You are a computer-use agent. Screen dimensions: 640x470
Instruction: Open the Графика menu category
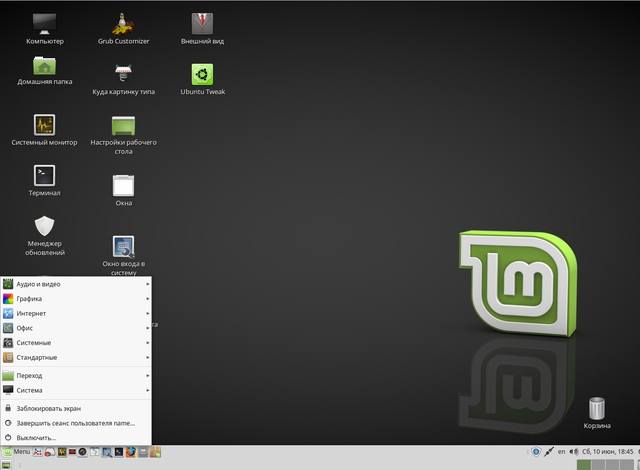point(76,299)
